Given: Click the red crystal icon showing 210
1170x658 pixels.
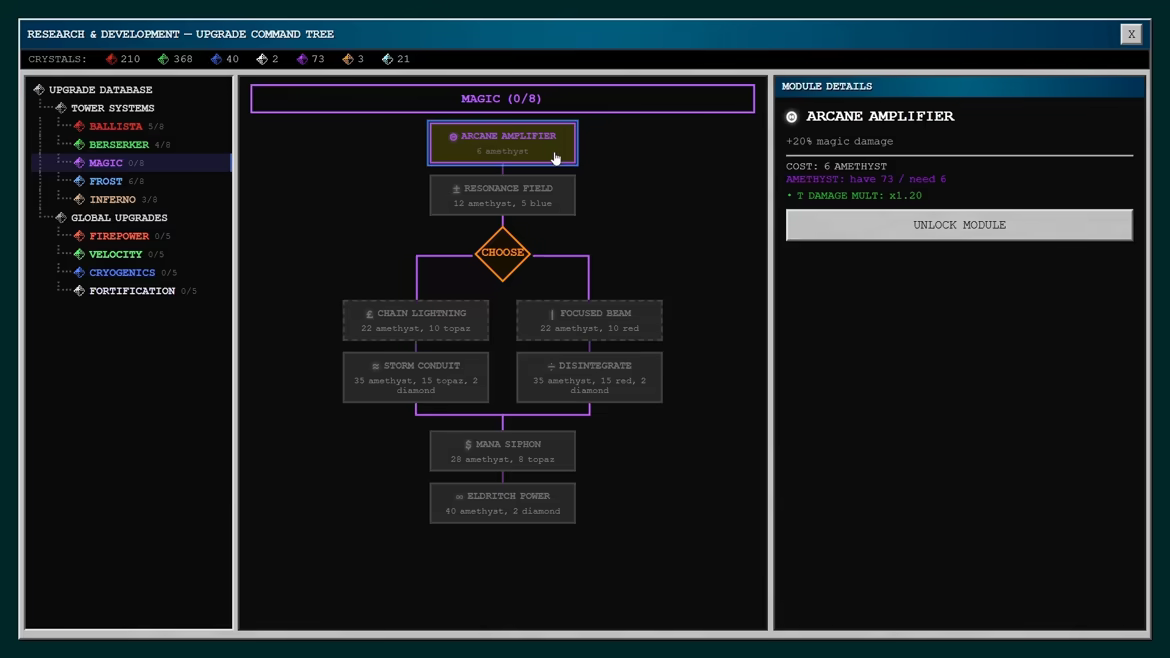Looking at the screenshot, I should tap(111, 59).
